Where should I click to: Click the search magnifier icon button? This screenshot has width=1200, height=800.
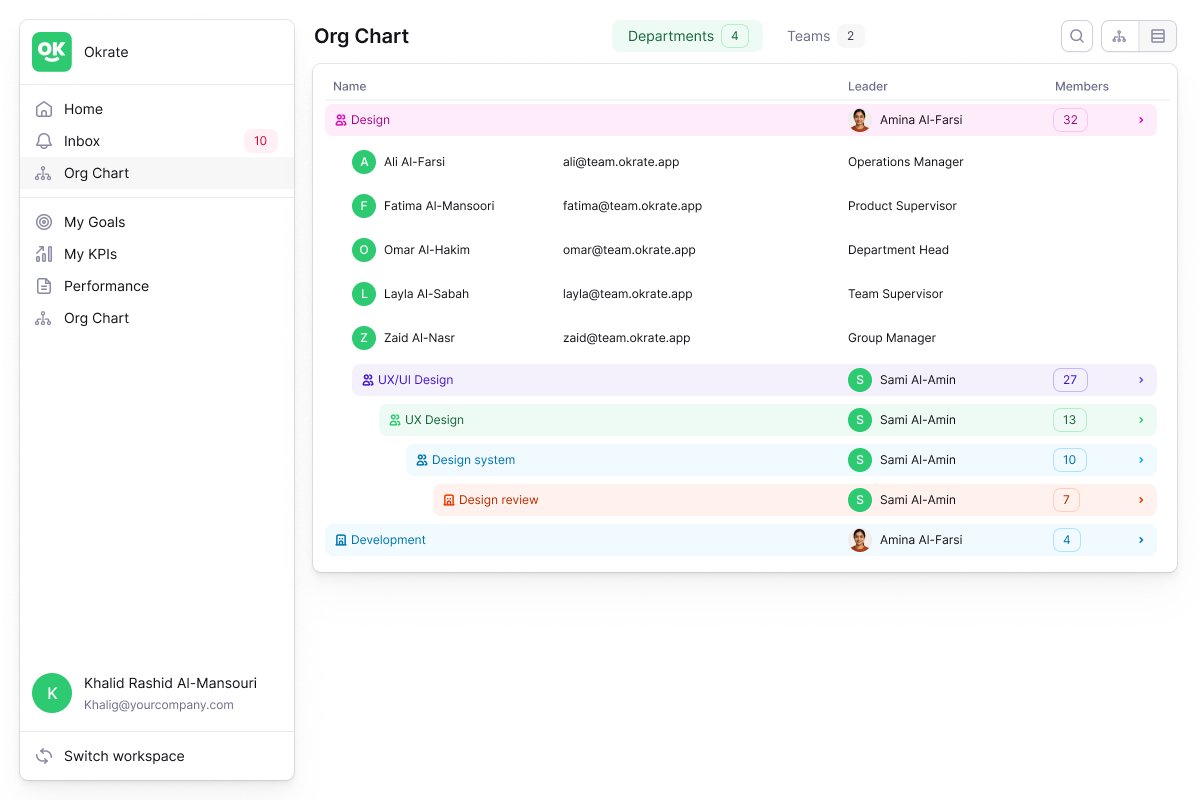(x=1077, y=36)
